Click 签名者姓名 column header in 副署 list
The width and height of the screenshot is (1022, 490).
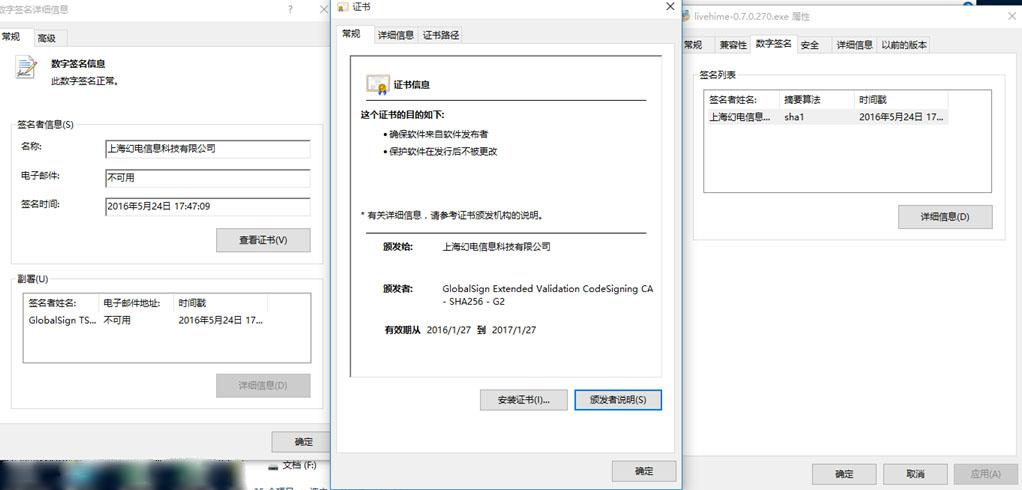[x=61, y=304]
